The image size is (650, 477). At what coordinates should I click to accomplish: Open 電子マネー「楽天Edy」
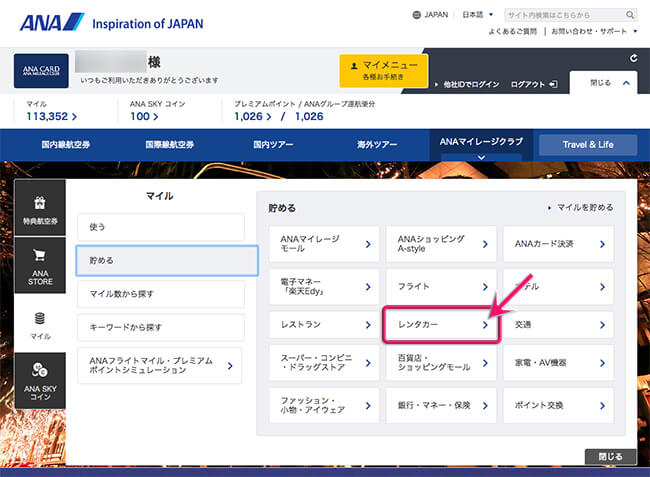coord(324,286)
